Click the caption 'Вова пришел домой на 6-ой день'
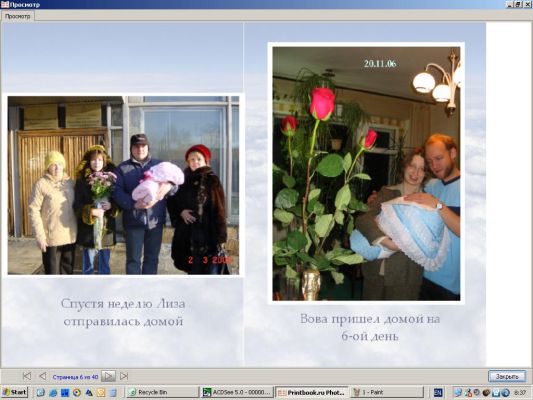Viewport: 533px width, 400px height. [x=370, y=327]
